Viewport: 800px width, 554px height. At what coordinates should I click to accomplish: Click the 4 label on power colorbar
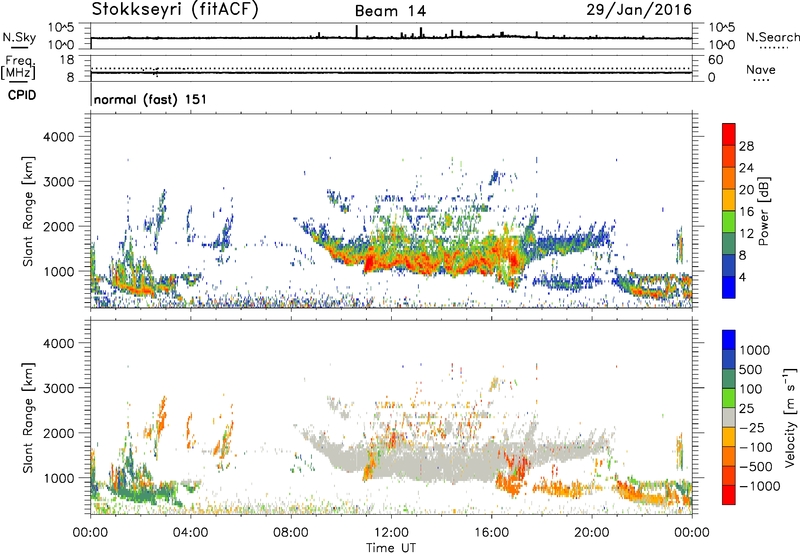click(743, 278)
